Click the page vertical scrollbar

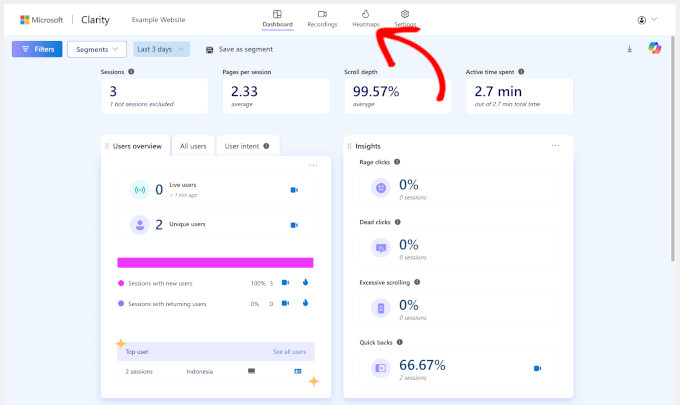(x=674, y=150)
